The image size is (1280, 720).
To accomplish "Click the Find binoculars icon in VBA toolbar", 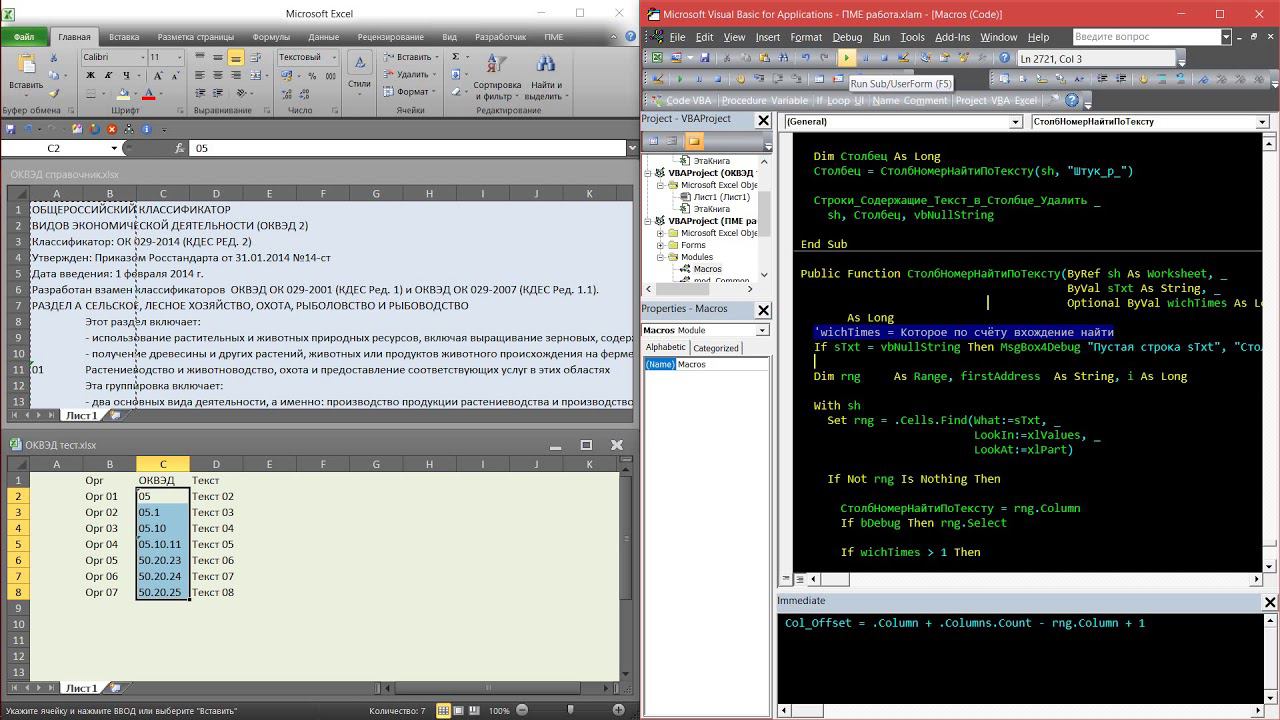I will [781, 58].
